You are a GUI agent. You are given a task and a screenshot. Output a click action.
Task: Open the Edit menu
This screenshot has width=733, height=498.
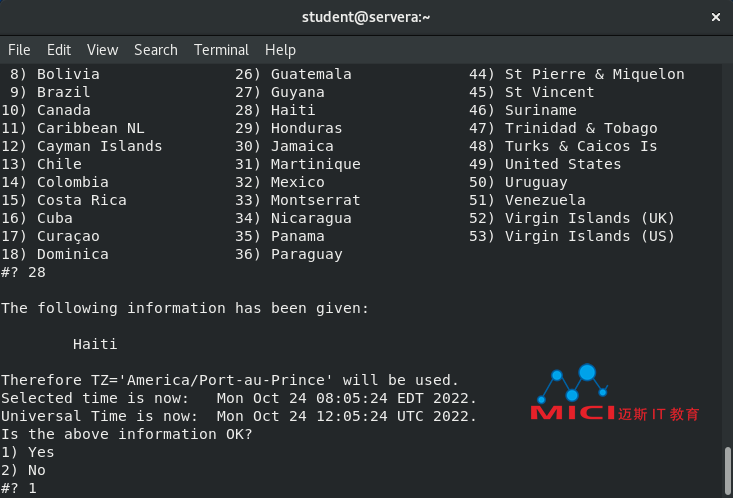[59, 50]
